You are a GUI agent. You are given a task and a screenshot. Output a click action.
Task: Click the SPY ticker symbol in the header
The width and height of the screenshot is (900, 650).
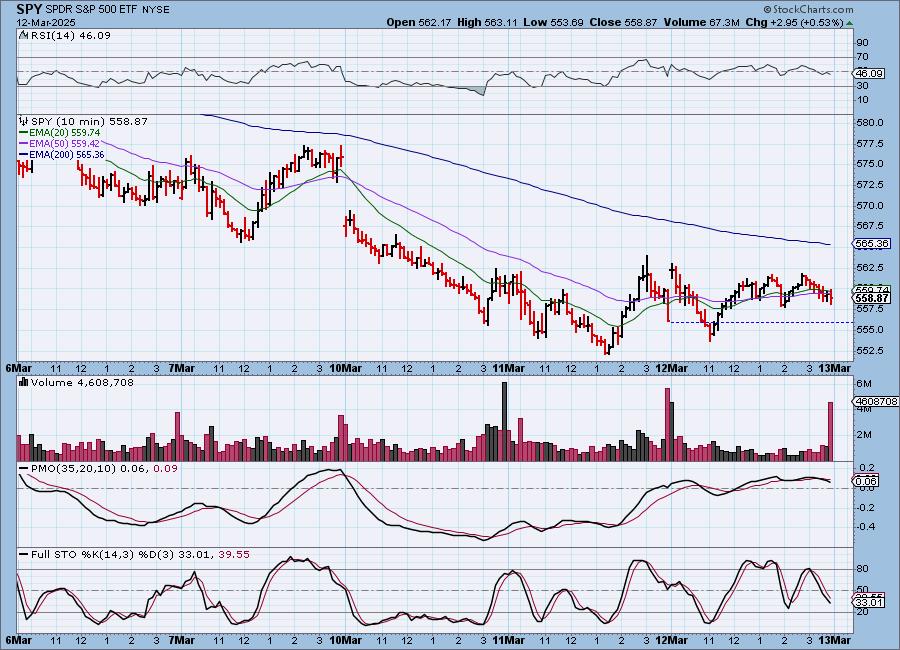[28, 9]
